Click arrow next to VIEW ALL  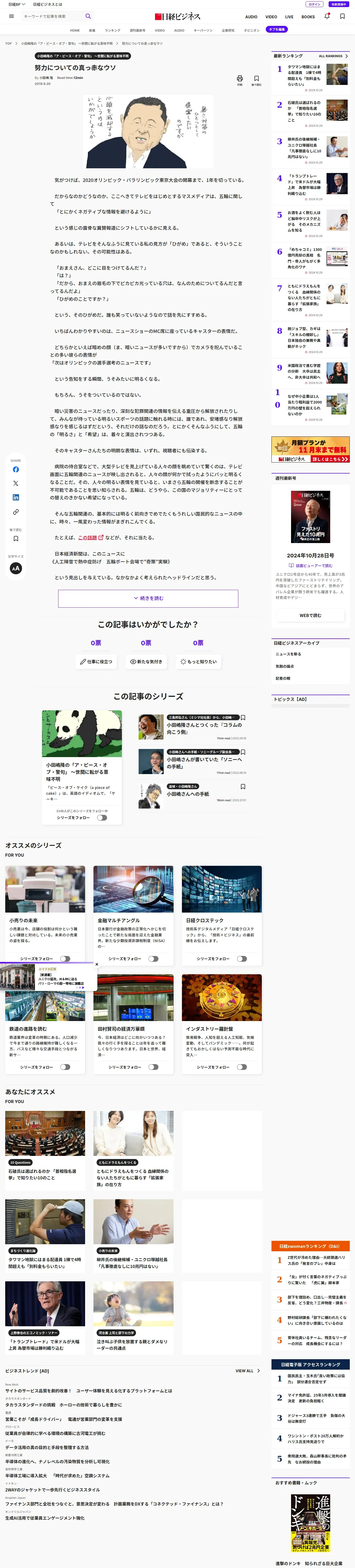tap(258, 1371)
